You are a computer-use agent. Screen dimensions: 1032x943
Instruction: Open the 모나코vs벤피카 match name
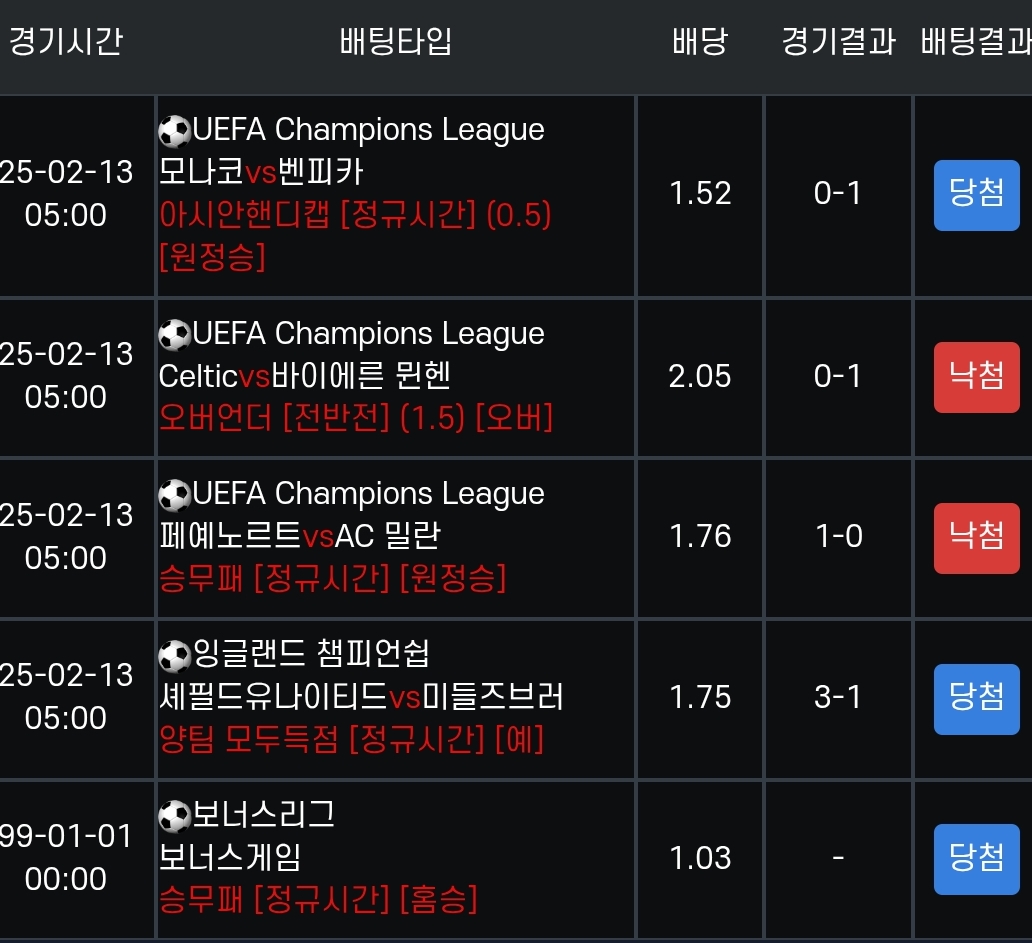click(261, 173)
